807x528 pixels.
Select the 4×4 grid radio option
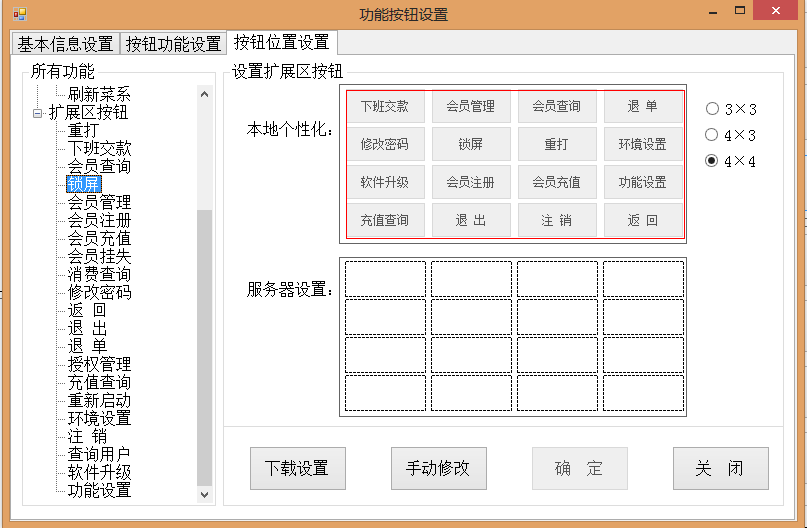(x=730, y=161)
